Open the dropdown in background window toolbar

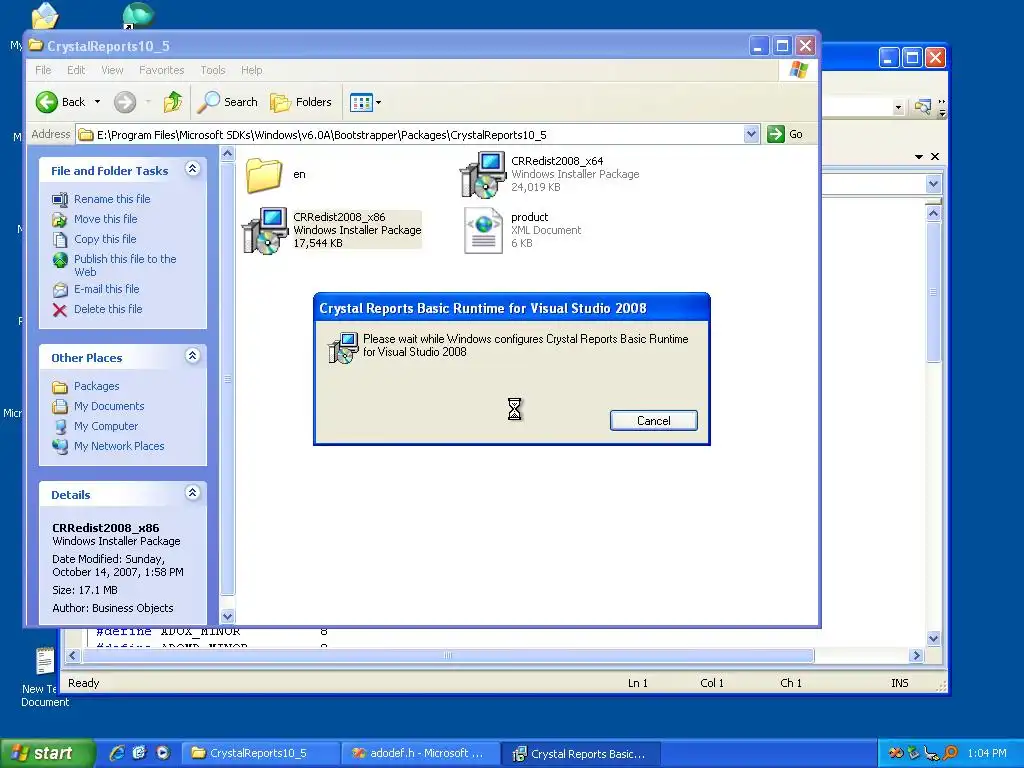[898, 107]
